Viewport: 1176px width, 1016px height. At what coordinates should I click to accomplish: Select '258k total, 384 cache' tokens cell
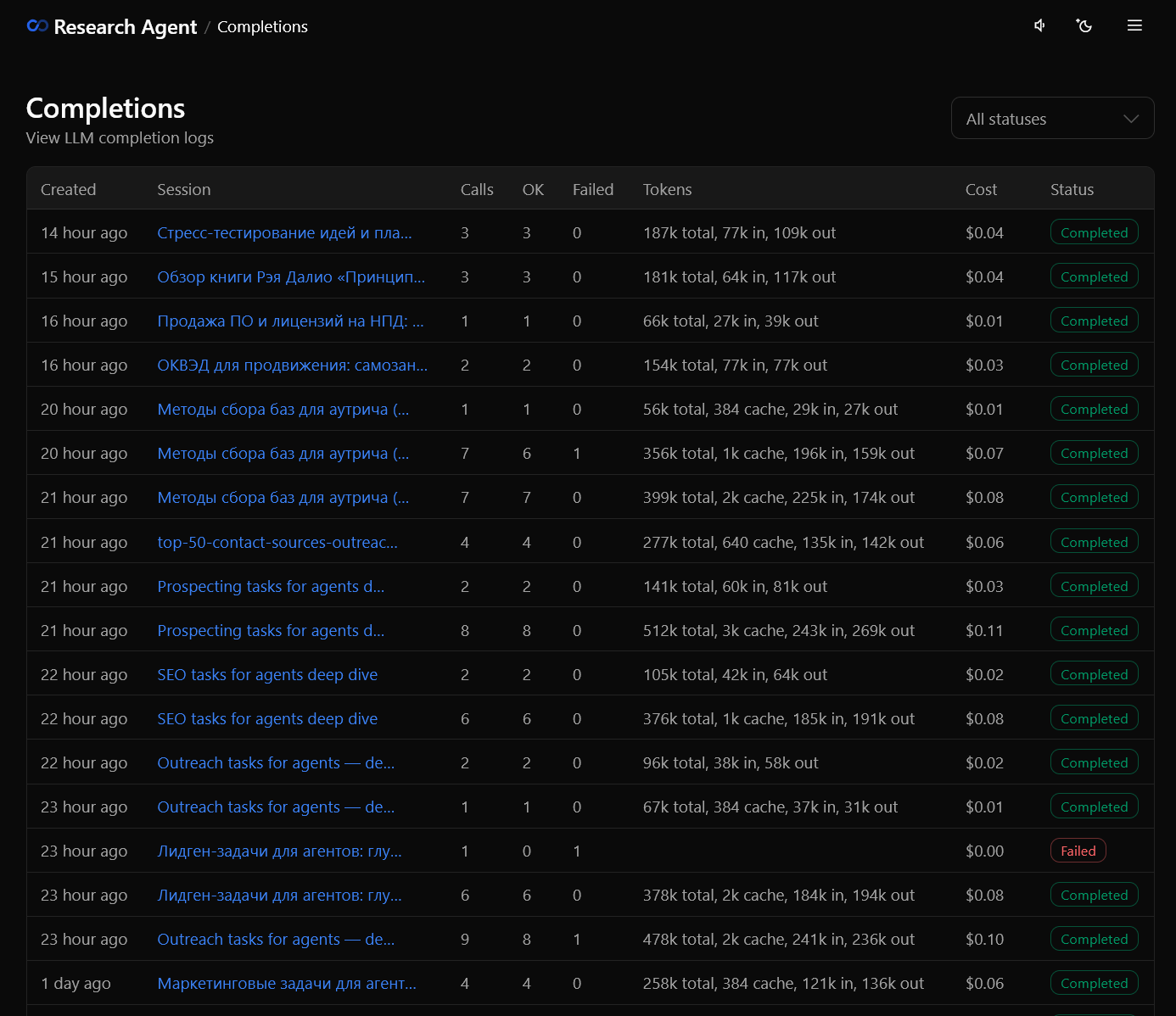coord(783,984)
